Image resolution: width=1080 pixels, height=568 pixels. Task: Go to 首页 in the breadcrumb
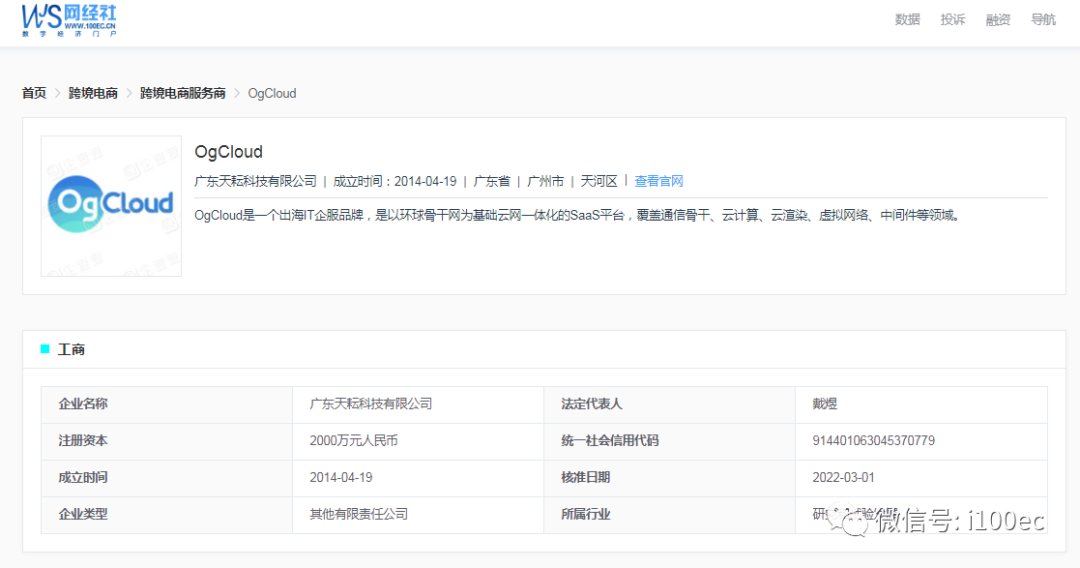(x=34, y=93)
